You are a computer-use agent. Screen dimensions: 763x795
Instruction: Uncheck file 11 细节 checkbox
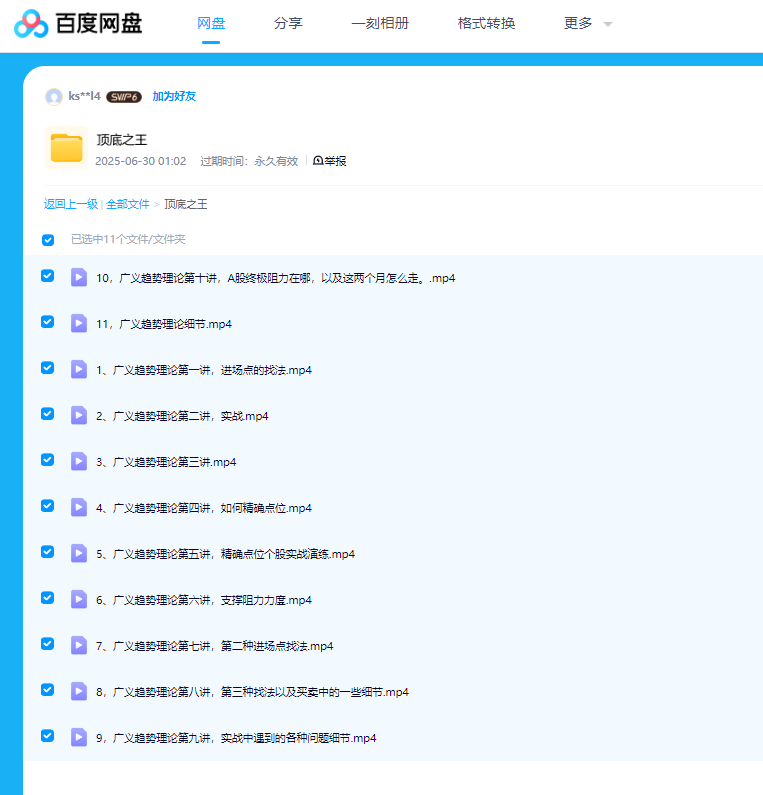48,322
